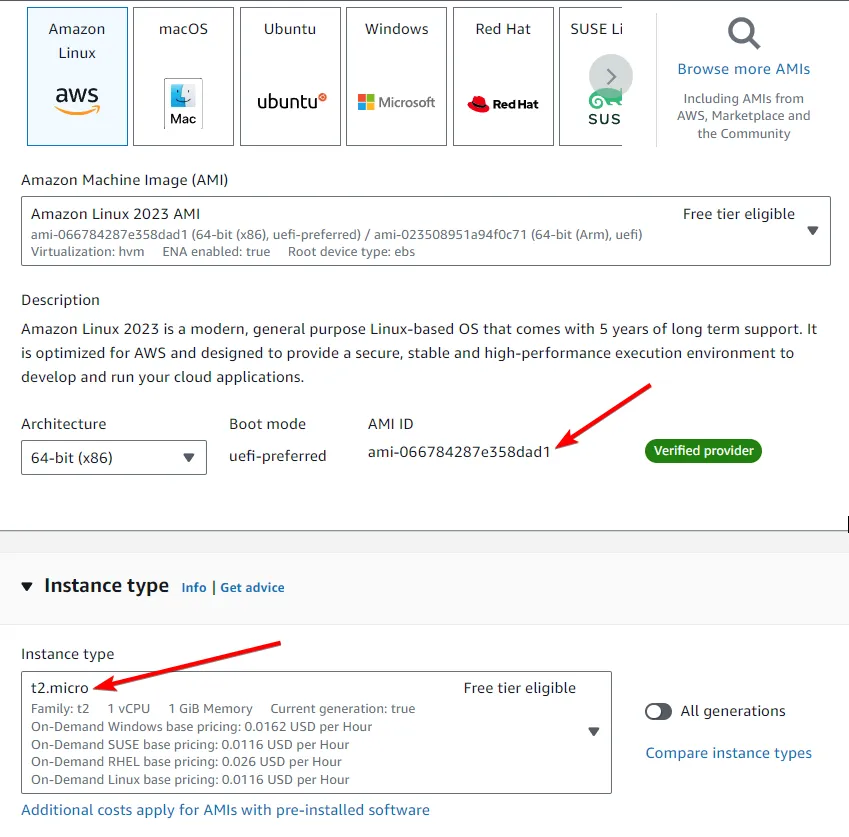Image resolution: width=849 pixels, height=837 pixels.
Task: Select the Ubuntu logo tile
Action: point(290,100)
